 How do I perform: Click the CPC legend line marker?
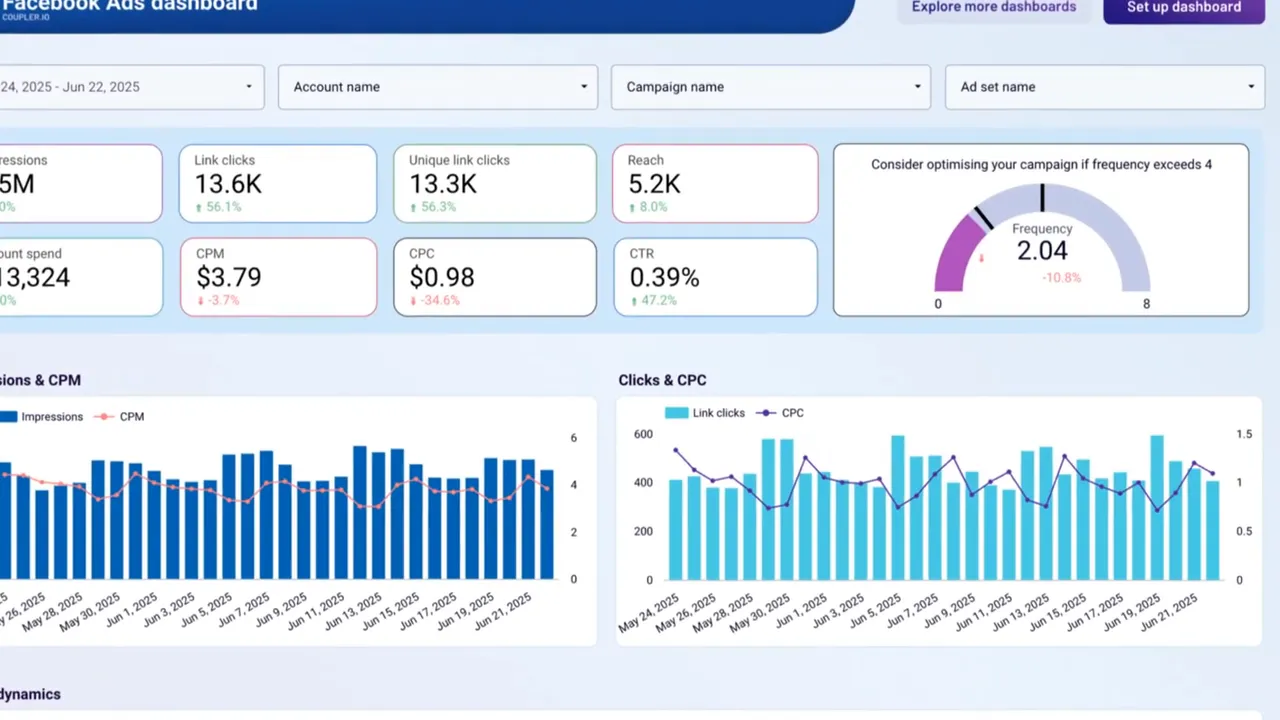767,413
